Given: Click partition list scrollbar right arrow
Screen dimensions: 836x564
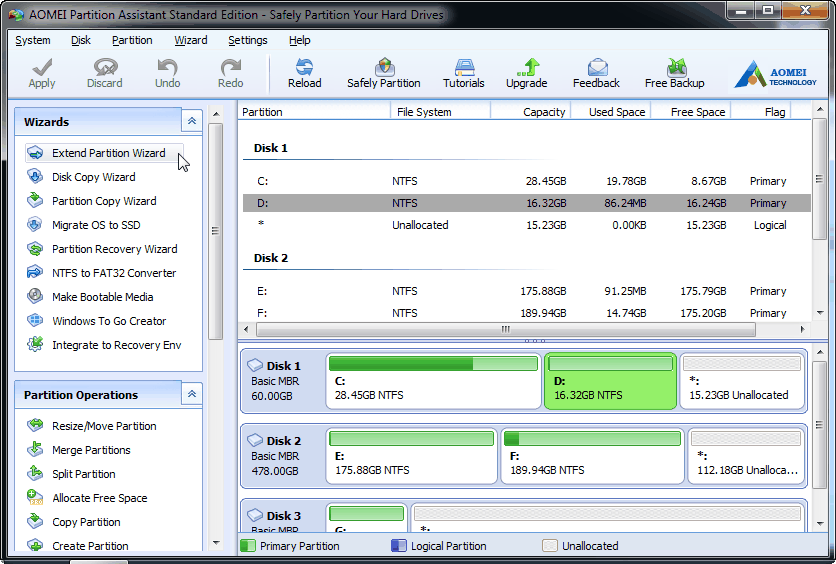Looking at the screenshot, I should [x=802, y=329].
